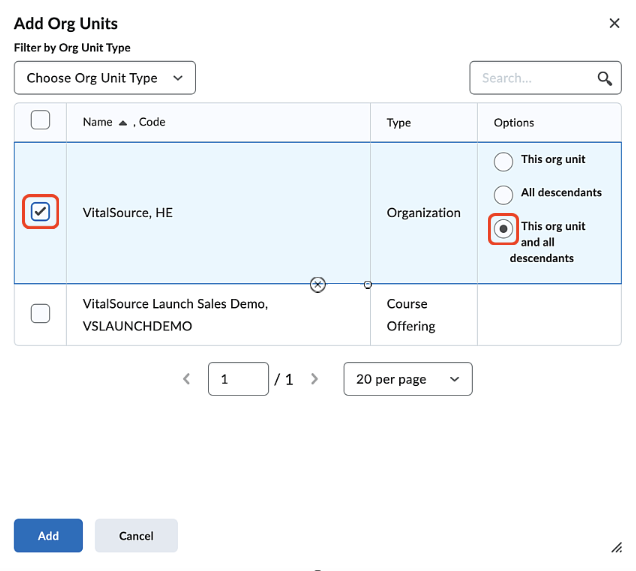The height and width of the screenshot is (571, 636).
Task: Click the blue Add button
Action: pos(48,536)
